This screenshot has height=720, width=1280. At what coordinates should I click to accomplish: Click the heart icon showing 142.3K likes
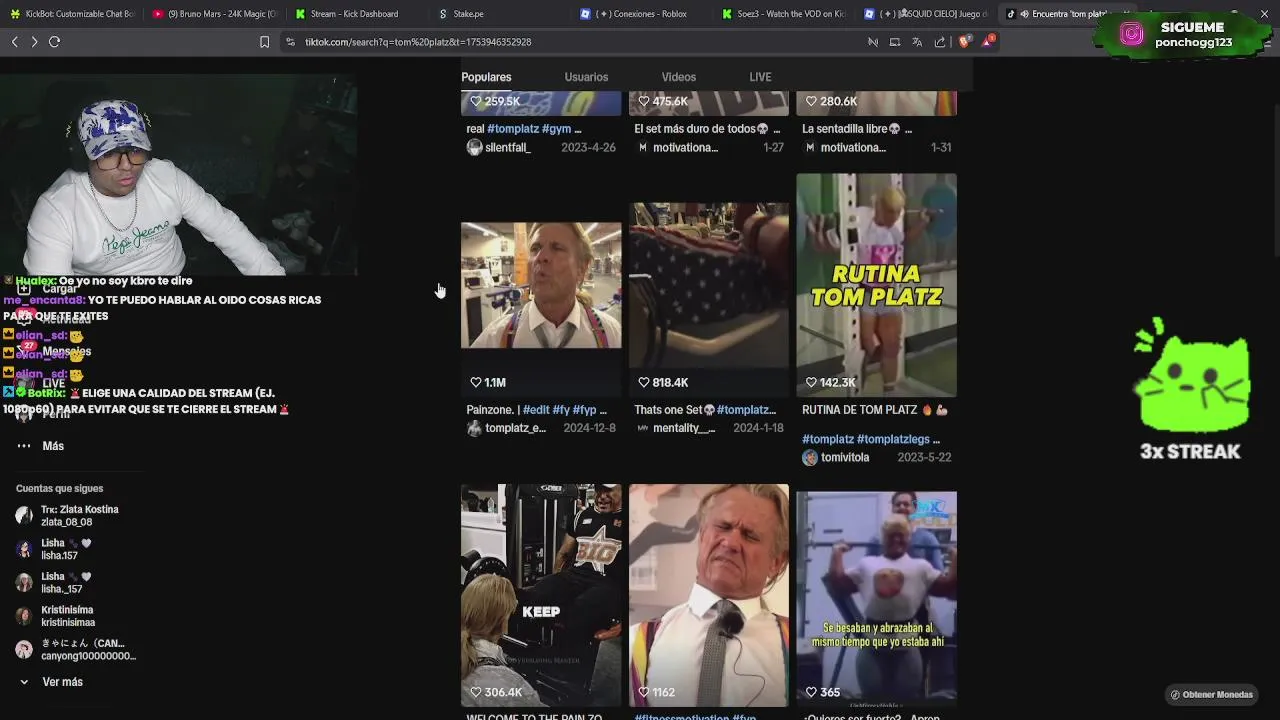click(x=812, y=382)
